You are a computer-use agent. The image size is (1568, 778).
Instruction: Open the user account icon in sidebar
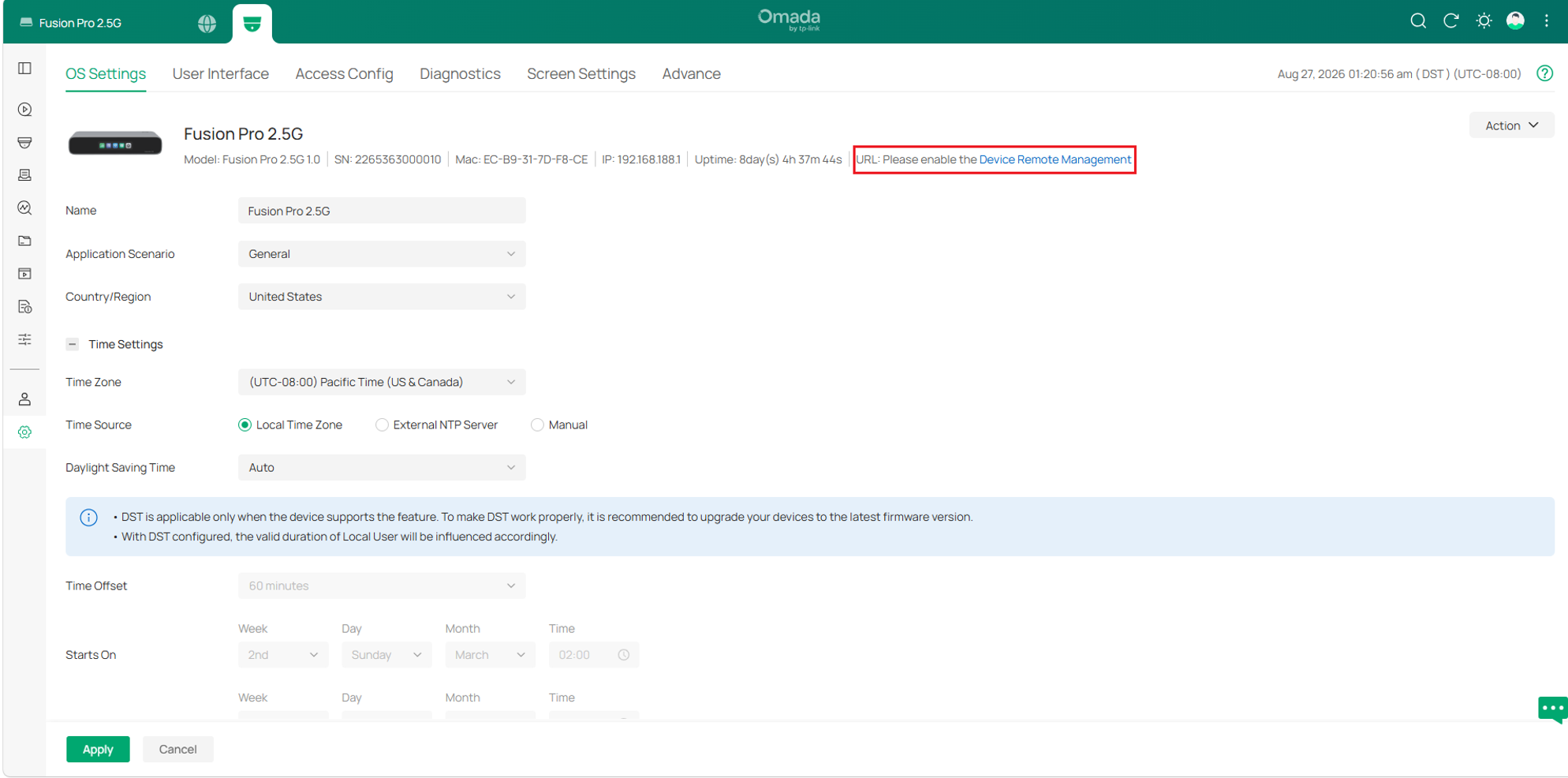pos(25,399)
